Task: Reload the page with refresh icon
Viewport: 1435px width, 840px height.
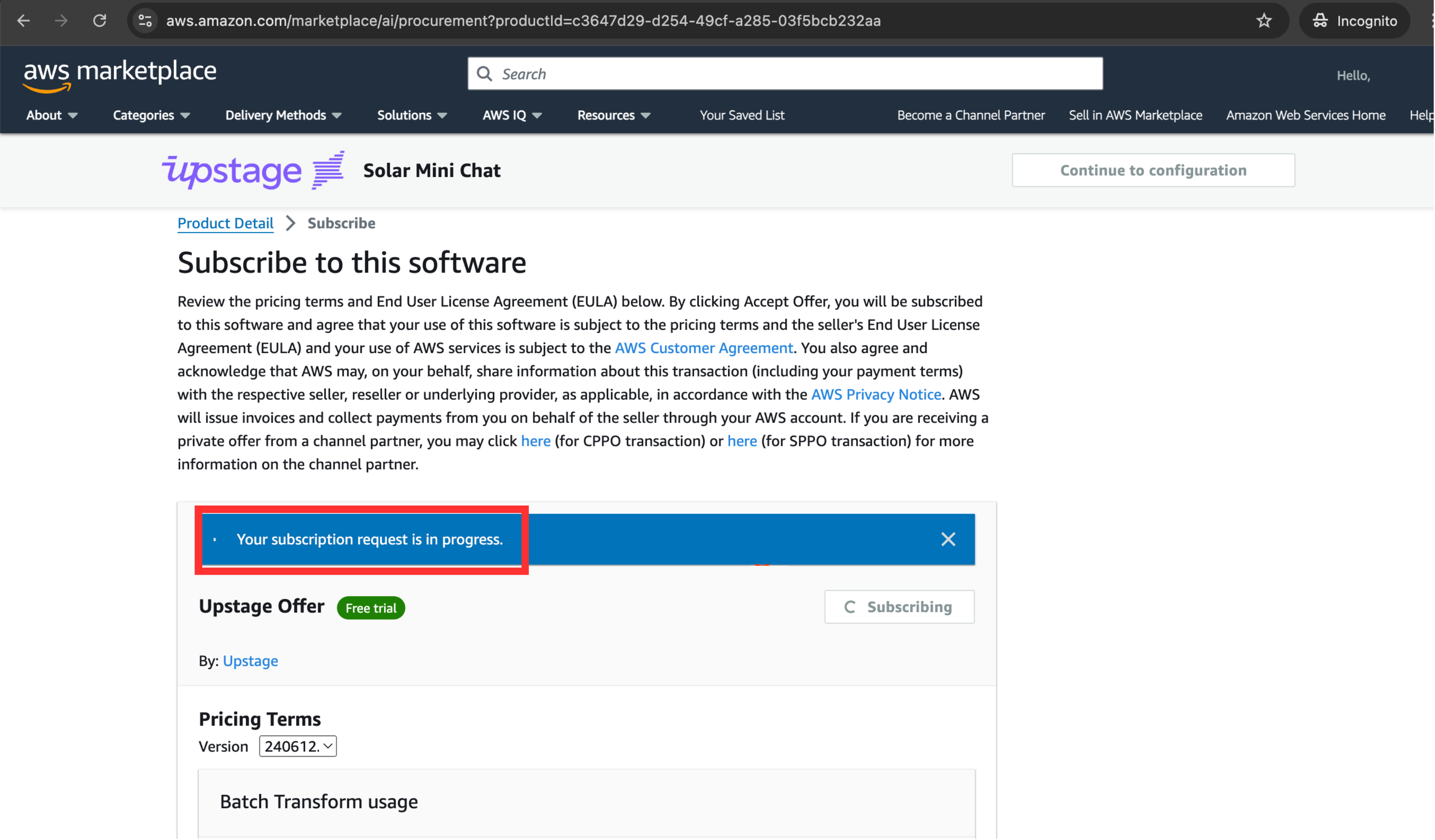Action: point(100,21)
